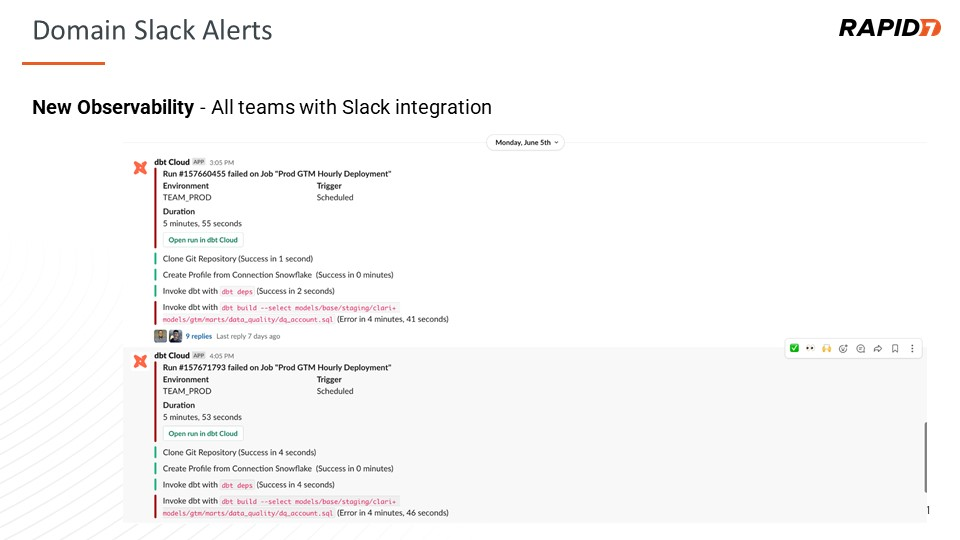960x540 pixels.
Task: Click 'New Observability' bold heading
Action: point(113,107)
